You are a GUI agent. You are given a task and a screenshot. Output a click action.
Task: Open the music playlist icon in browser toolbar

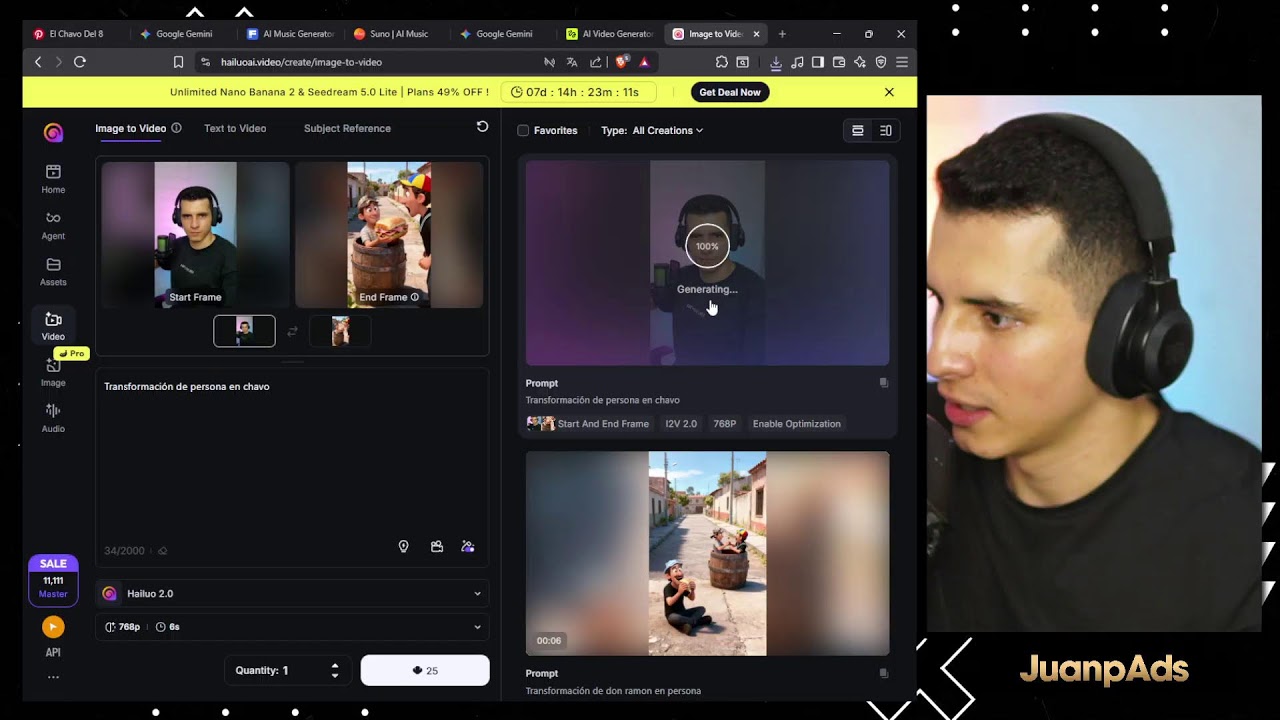coord(797,62)
